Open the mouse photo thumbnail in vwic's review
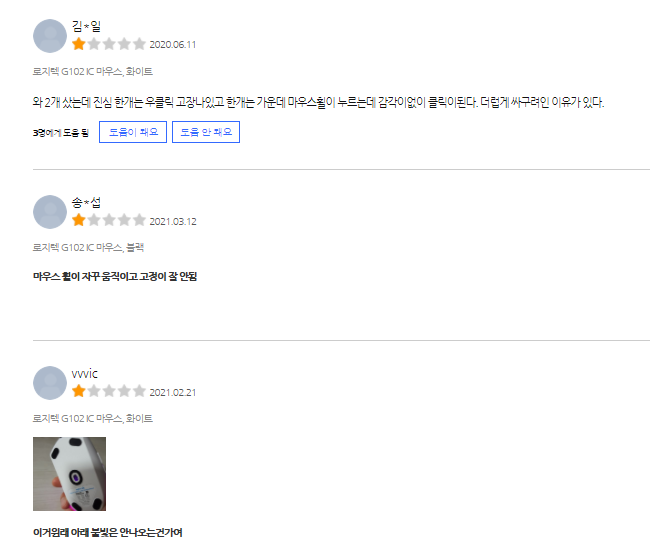 (69, 474)
